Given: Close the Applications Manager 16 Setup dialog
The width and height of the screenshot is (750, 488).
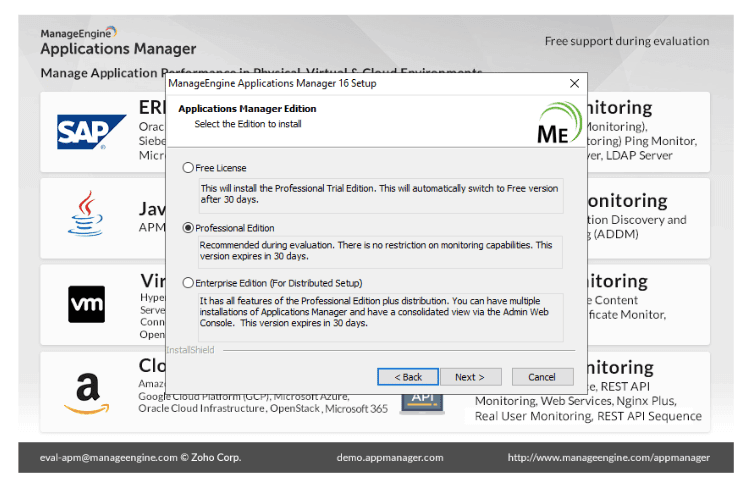Looking at the screenshot, I should point(574,83).
